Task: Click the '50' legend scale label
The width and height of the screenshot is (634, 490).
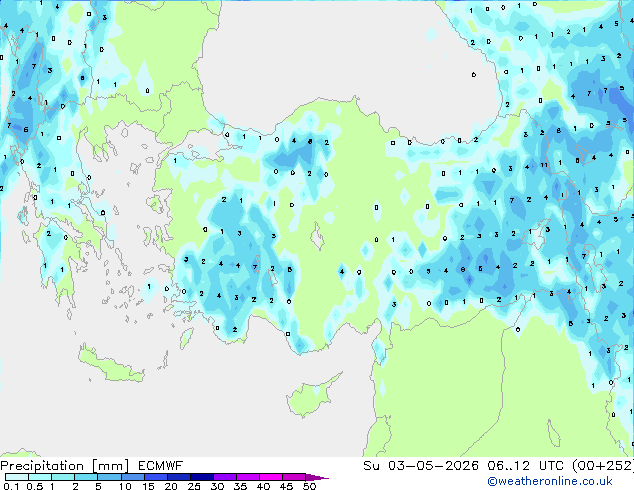Action: pyautogui.click(x=309, y=486)
